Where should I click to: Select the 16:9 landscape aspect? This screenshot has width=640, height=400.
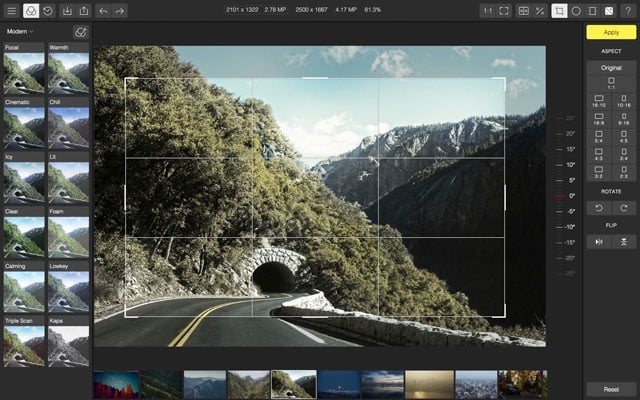coord(599,119)
